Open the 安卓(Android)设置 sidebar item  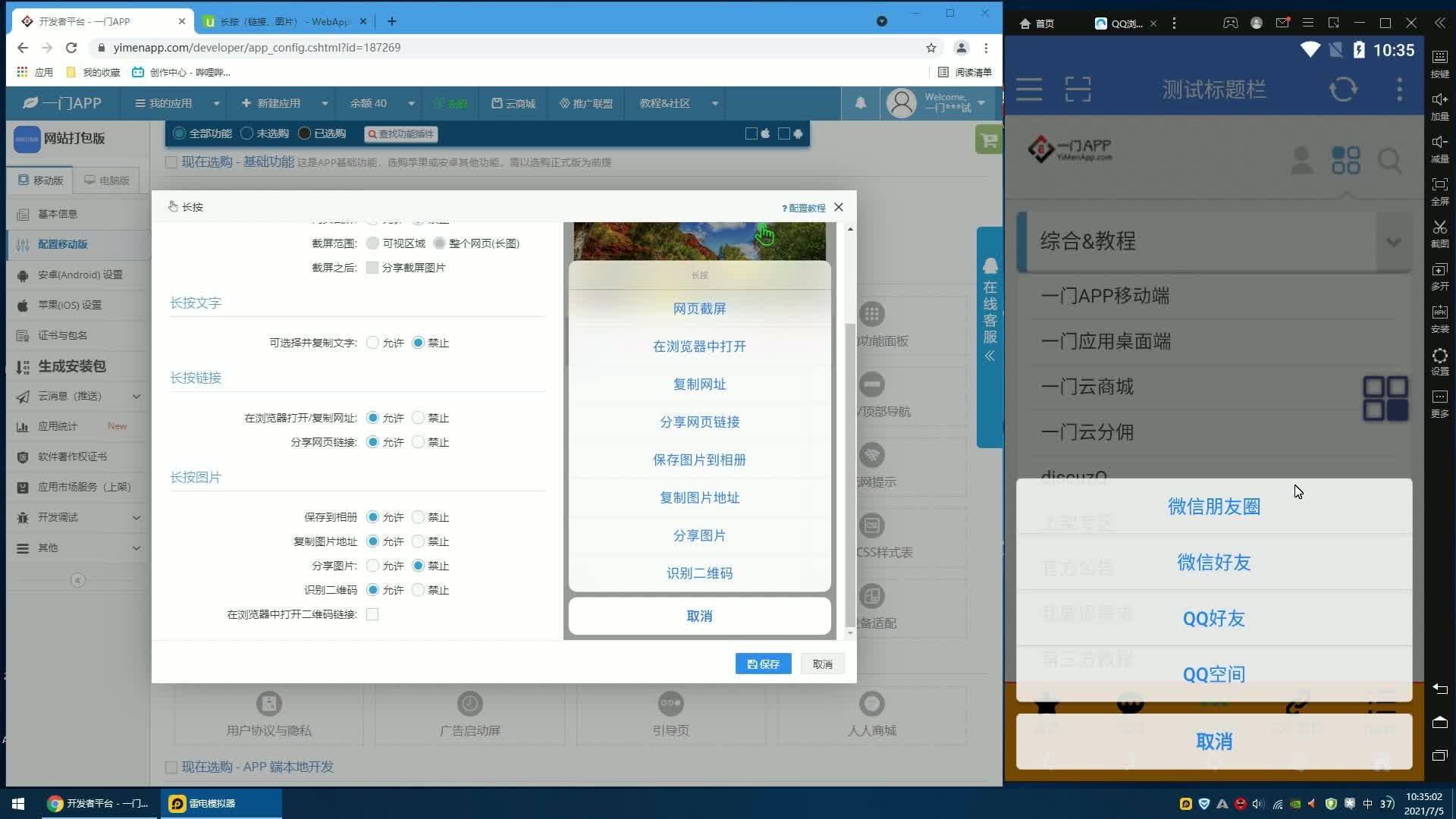[x=80, y=275]
